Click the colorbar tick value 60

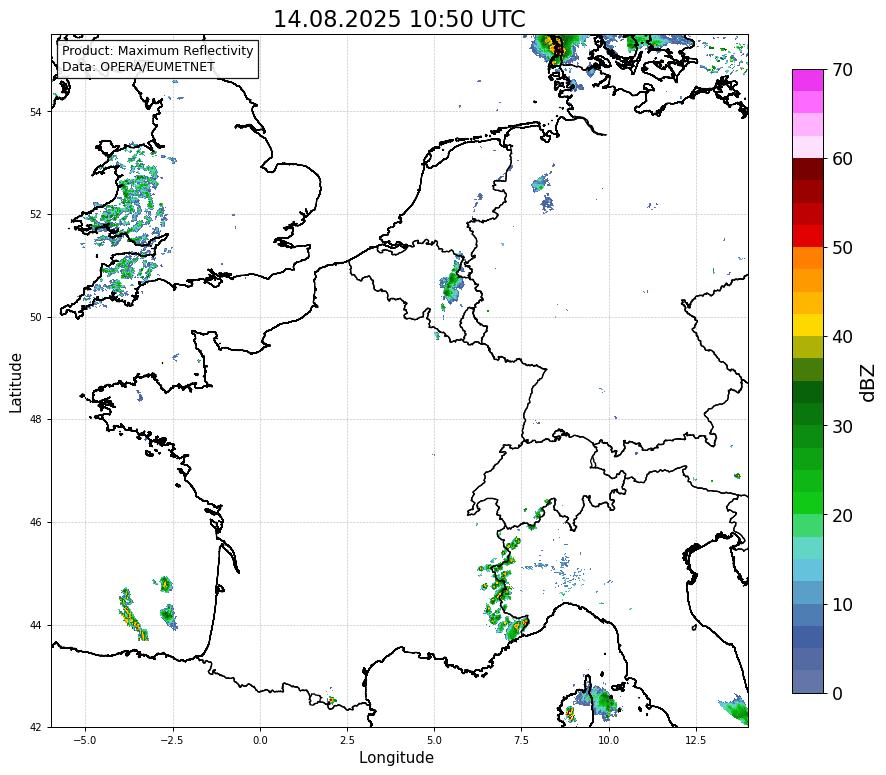pyautogui.click(x=842, y=159)
